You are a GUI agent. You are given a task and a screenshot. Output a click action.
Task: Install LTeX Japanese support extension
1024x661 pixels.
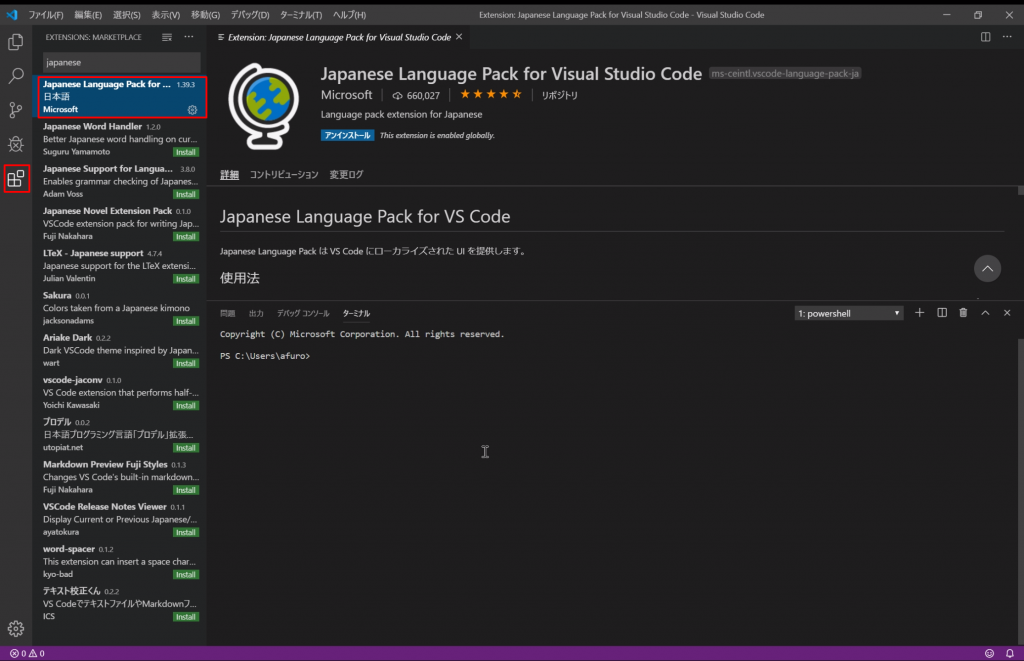(185, 279)
